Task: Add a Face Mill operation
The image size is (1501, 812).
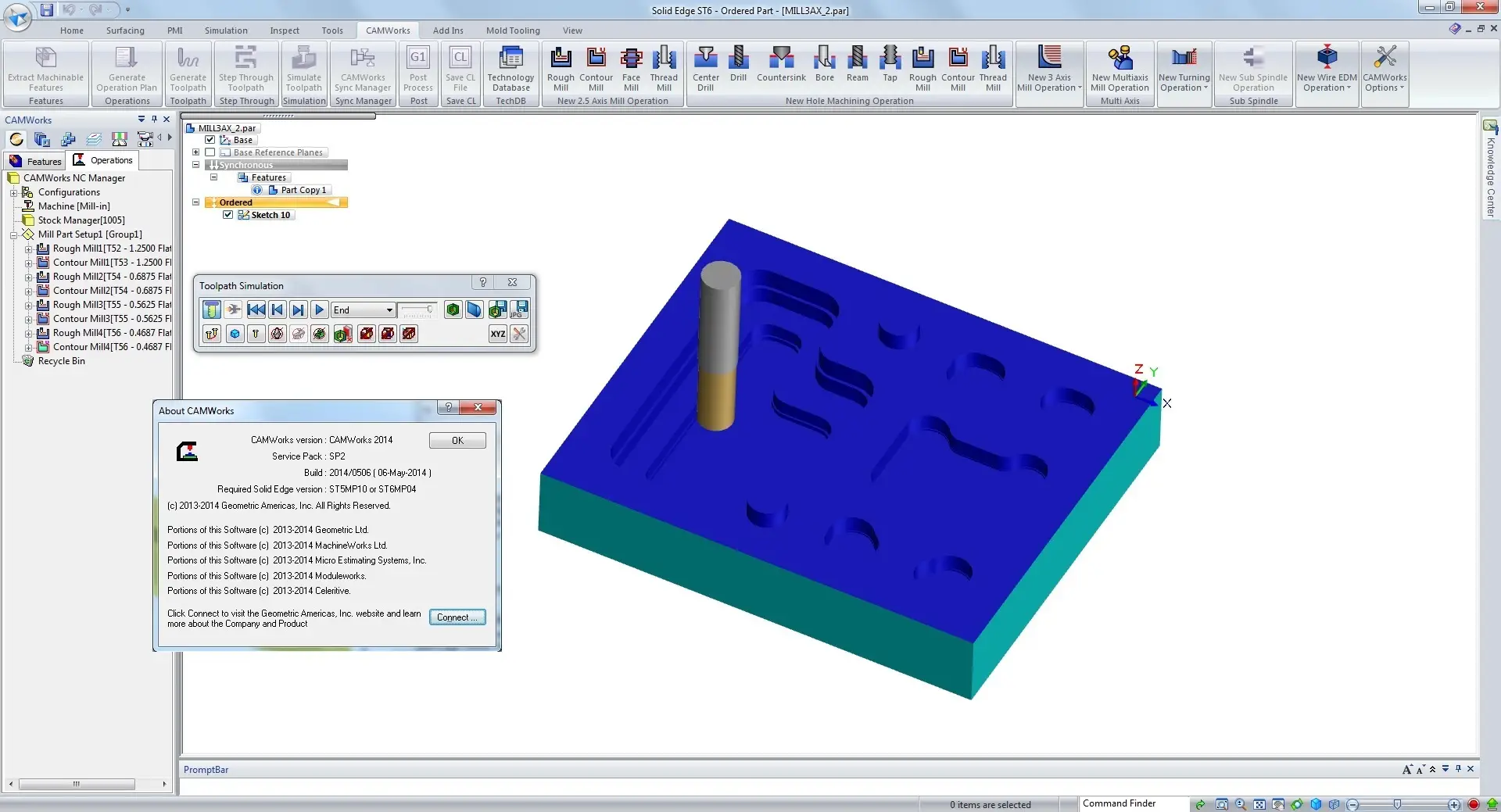Action: coord(631,69)
